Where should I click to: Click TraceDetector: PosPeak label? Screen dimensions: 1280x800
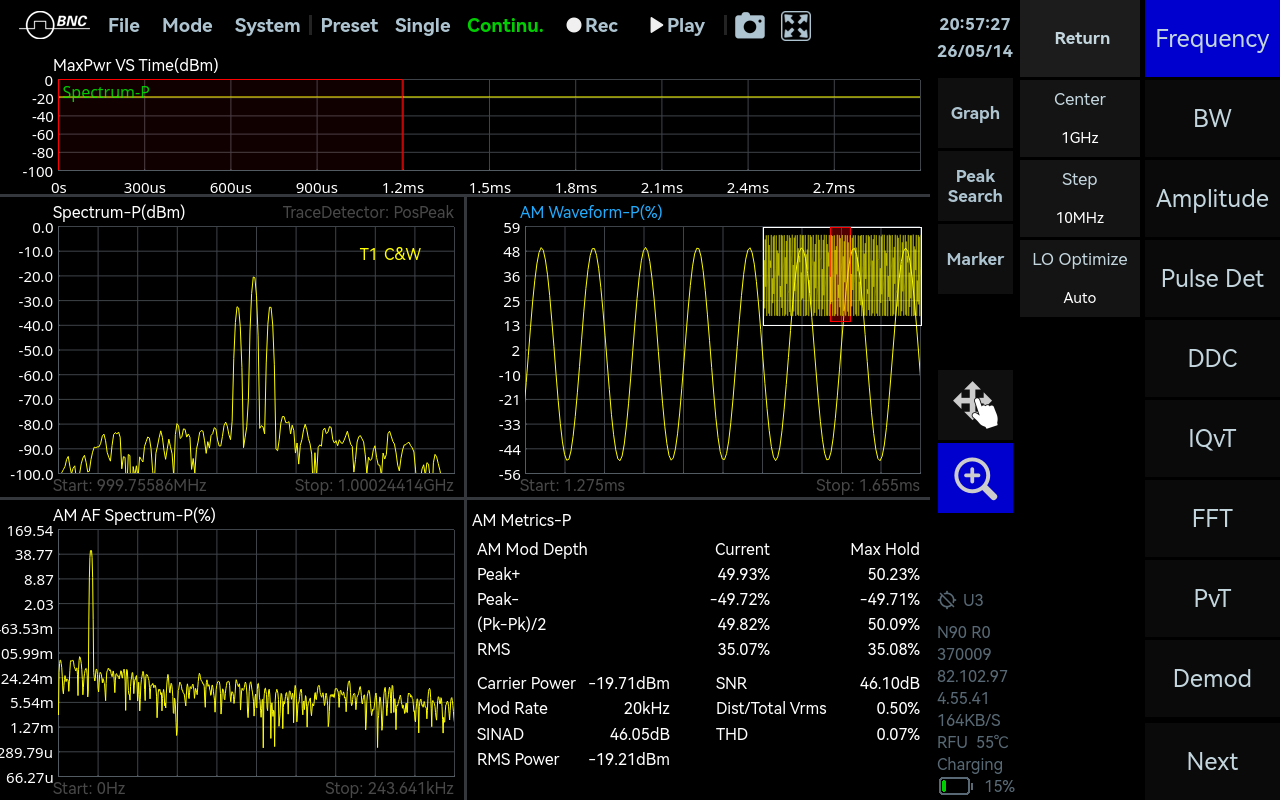click(368, 212)
